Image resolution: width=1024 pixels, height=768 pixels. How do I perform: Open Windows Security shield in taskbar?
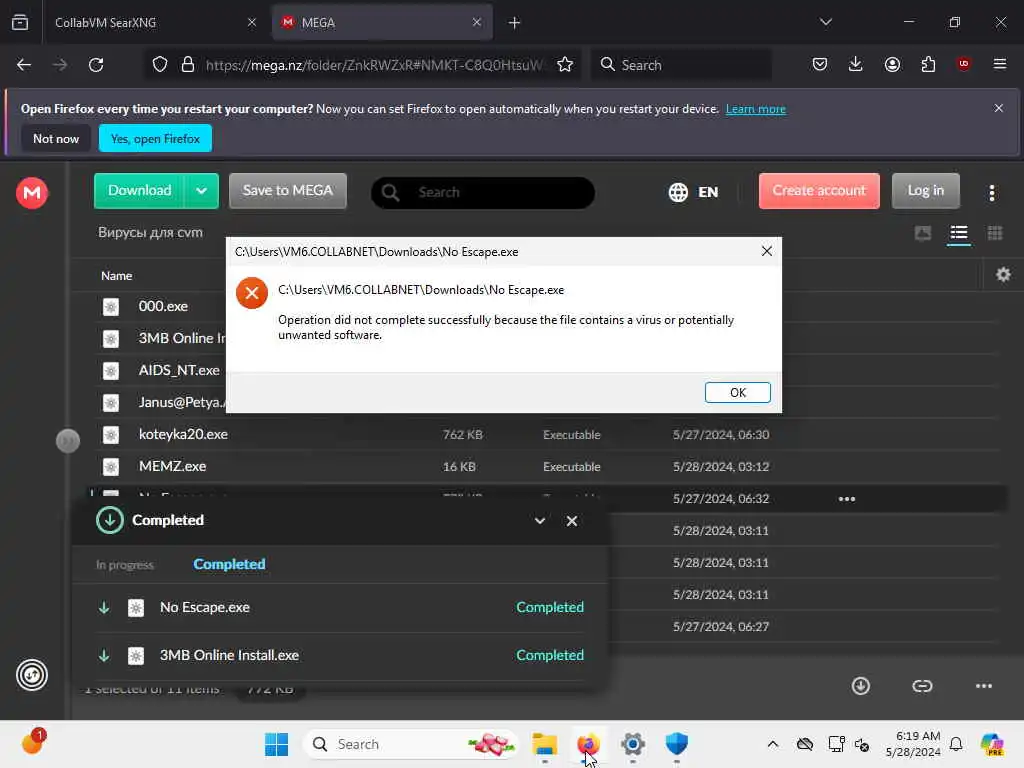[677, 744]
